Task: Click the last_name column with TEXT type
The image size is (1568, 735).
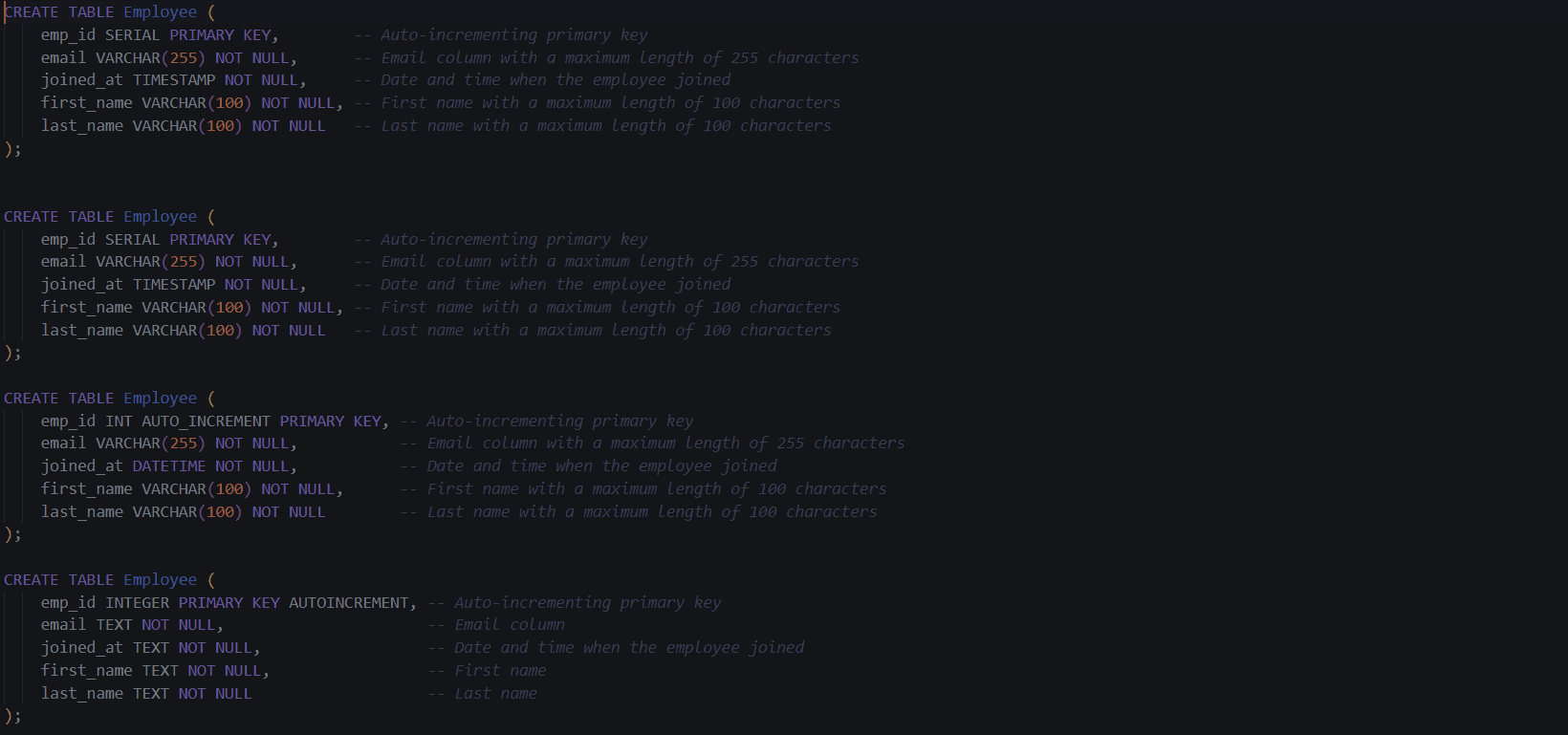Action: click(81, 694)
